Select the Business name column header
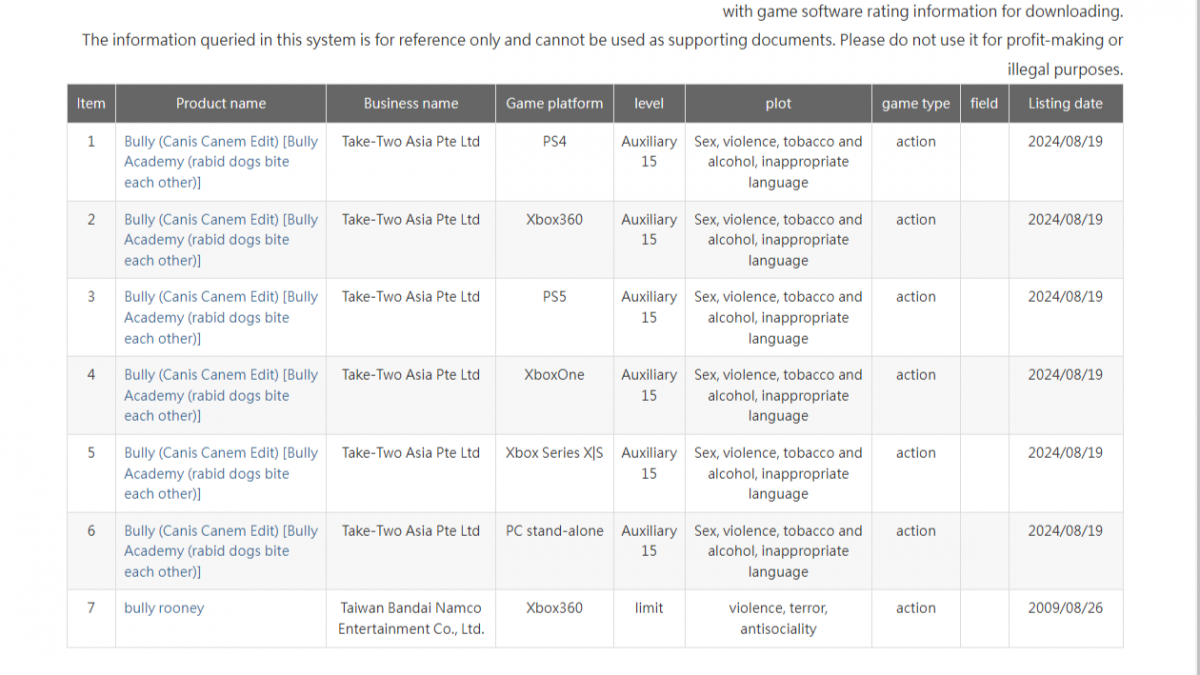Viewport: 1200px width, 675px height. 411,103
